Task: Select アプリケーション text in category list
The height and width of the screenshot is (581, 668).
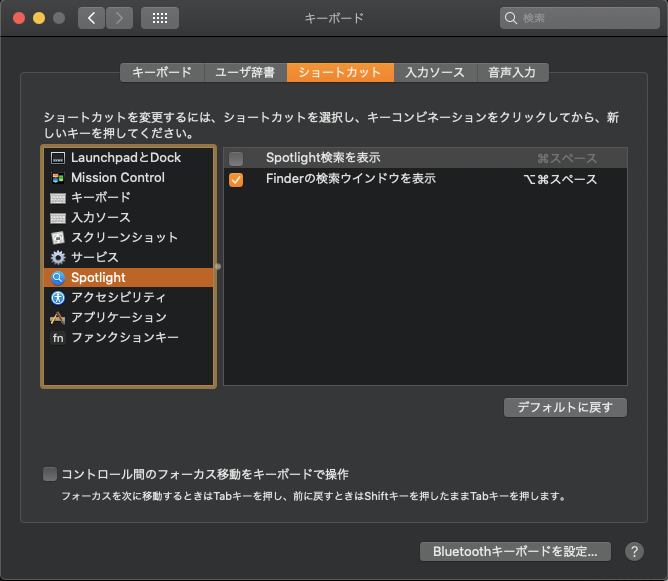Action: (119, 318)
